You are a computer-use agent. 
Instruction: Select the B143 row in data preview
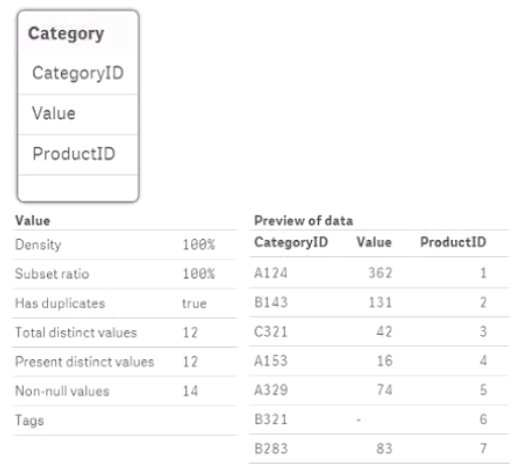click(x=379, y=302)
